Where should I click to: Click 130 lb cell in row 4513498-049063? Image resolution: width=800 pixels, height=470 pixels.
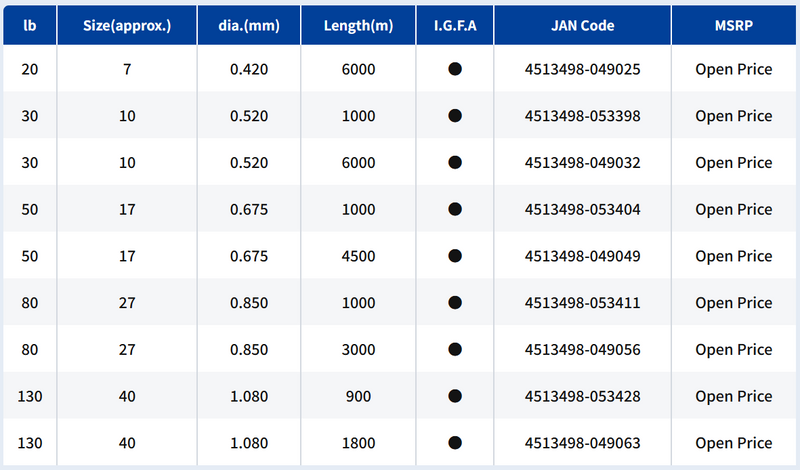(x=30, y=443)
